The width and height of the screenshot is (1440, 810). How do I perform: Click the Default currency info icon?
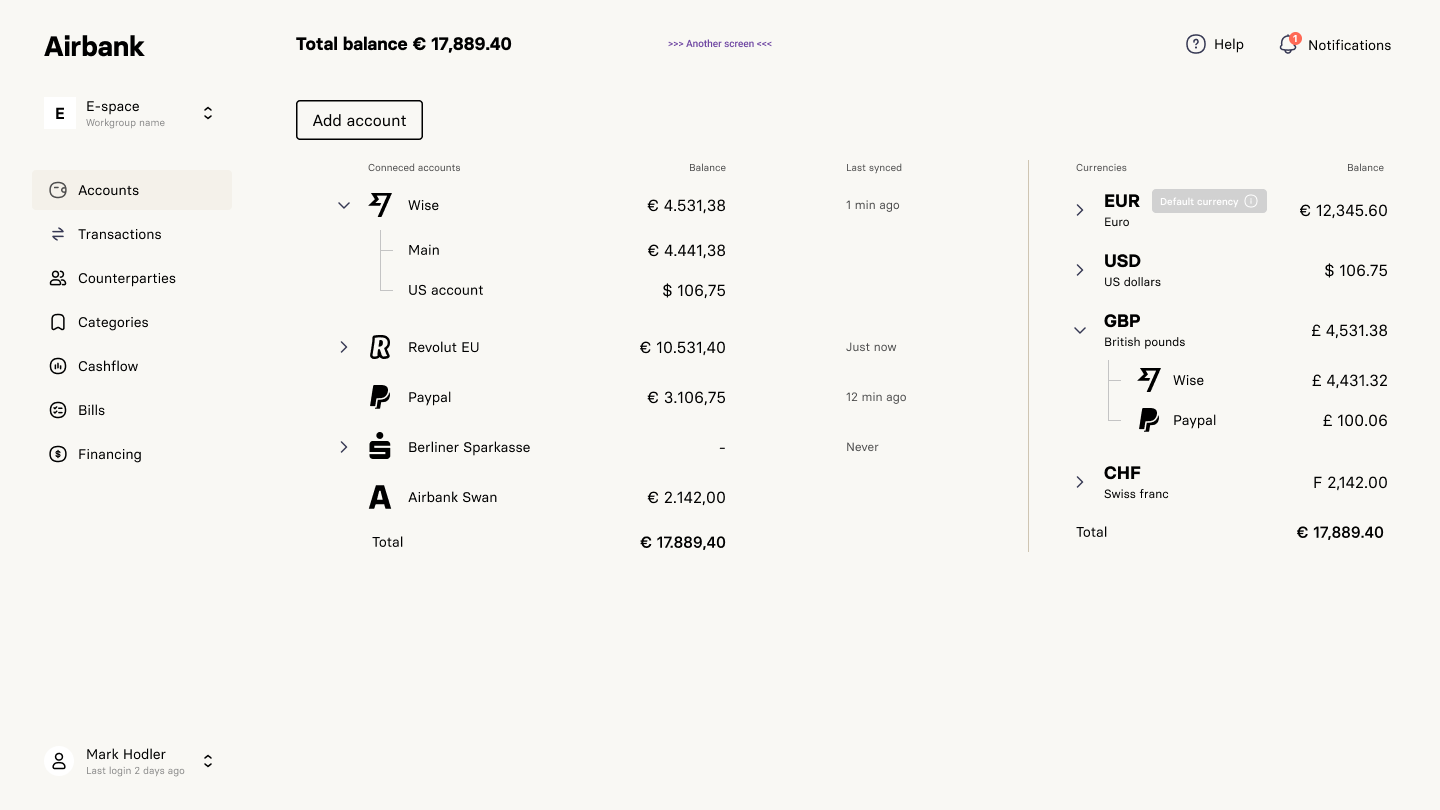[1251, 201]
